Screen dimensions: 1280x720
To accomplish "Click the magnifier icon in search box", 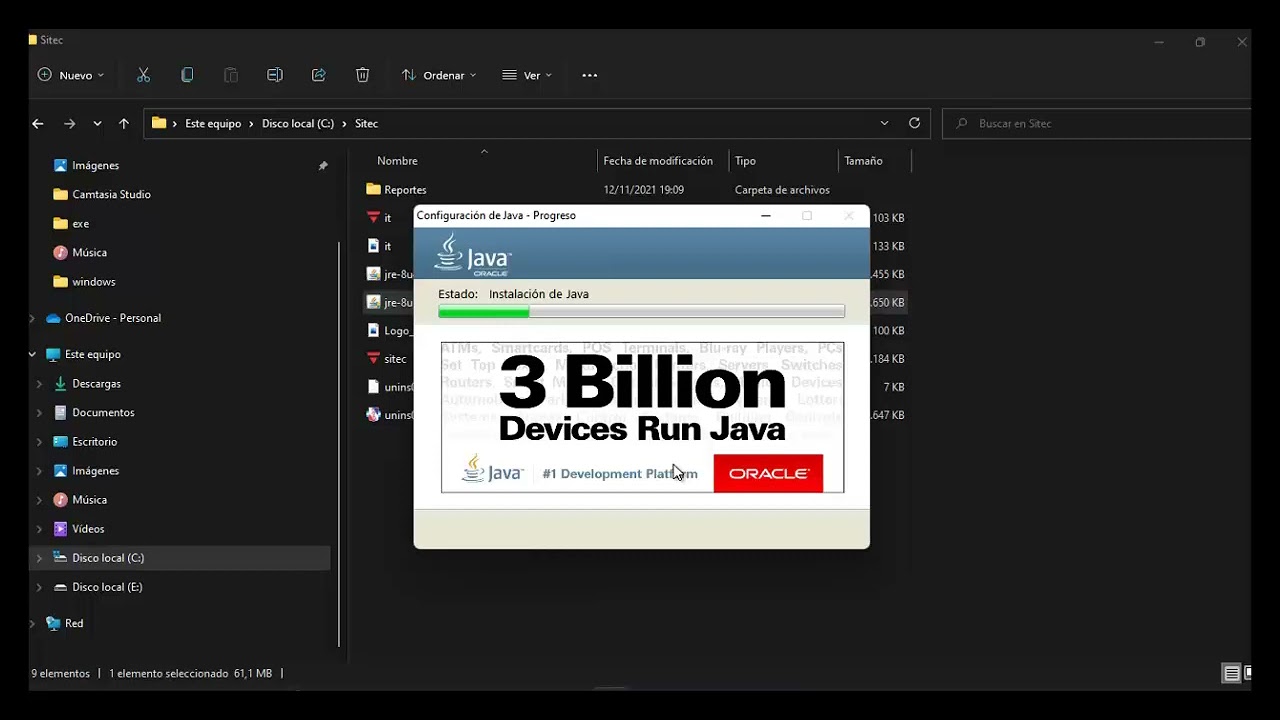I will click(962, 123).
